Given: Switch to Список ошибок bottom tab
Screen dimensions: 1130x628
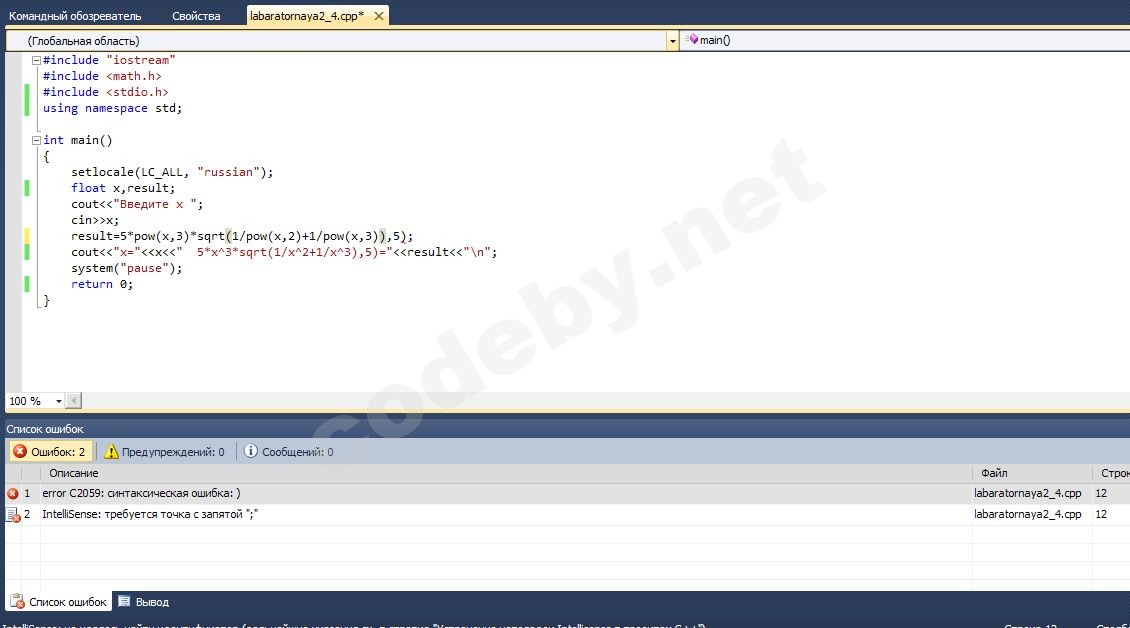Looking at the screenshot, I should pos(58,602).
